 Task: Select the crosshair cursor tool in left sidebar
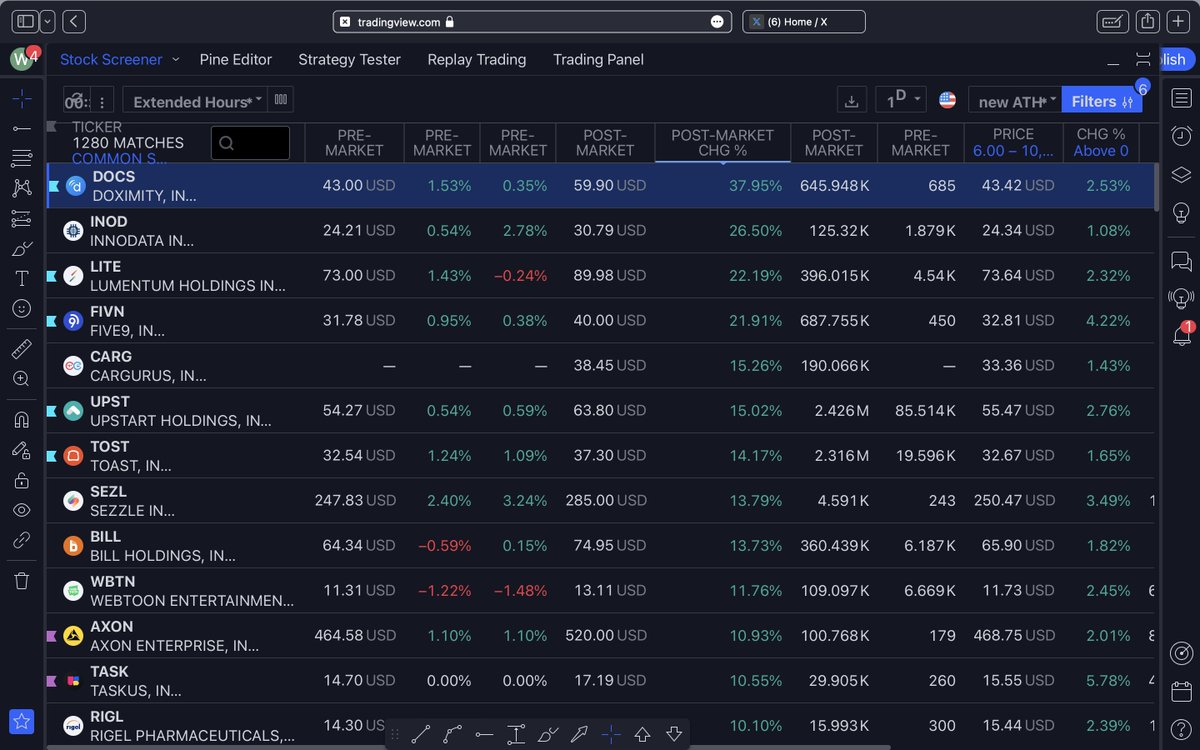pyautogui.click(x=22, y=98)
